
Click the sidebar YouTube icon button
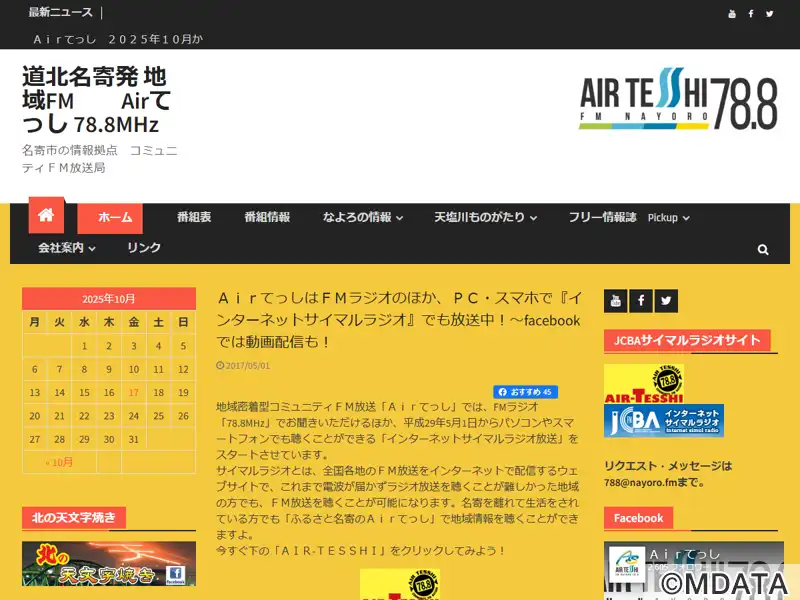click(615, 300)
